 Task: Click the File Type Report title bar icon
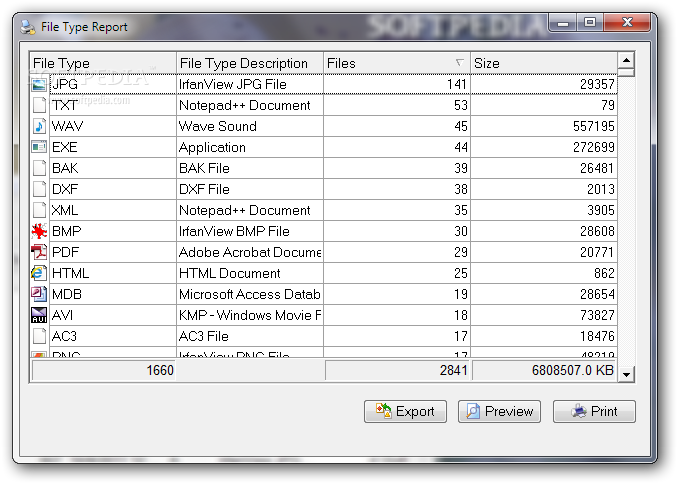tap(28, 27)
